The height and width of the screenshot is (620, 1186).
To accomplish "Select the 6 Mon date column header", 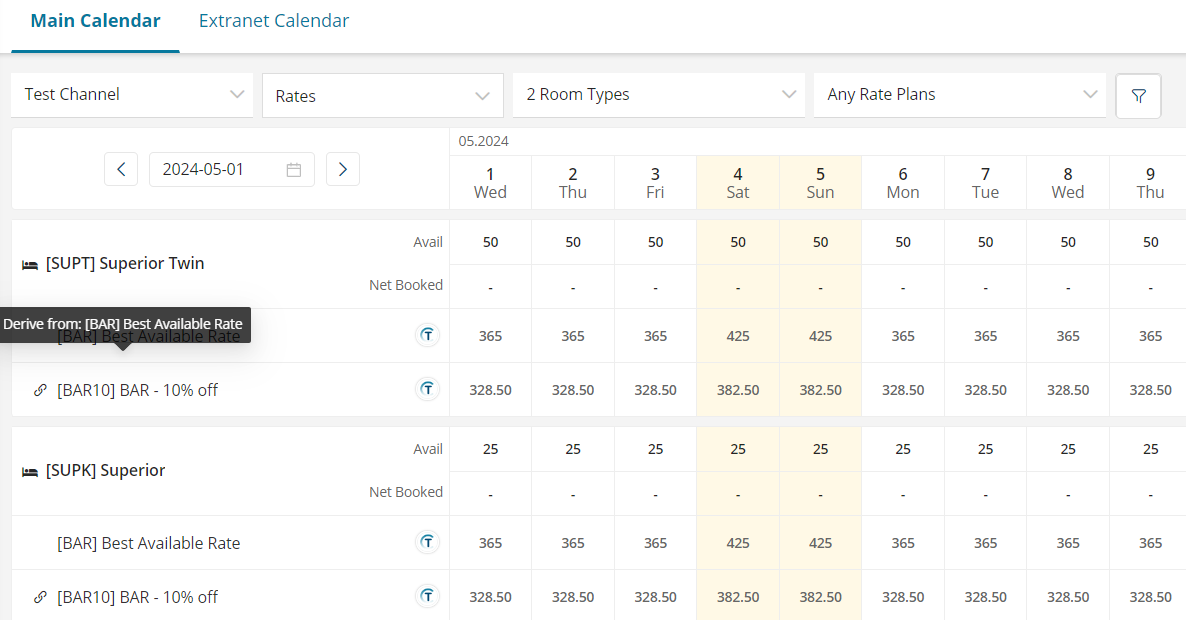I will (x=902, y=183).
